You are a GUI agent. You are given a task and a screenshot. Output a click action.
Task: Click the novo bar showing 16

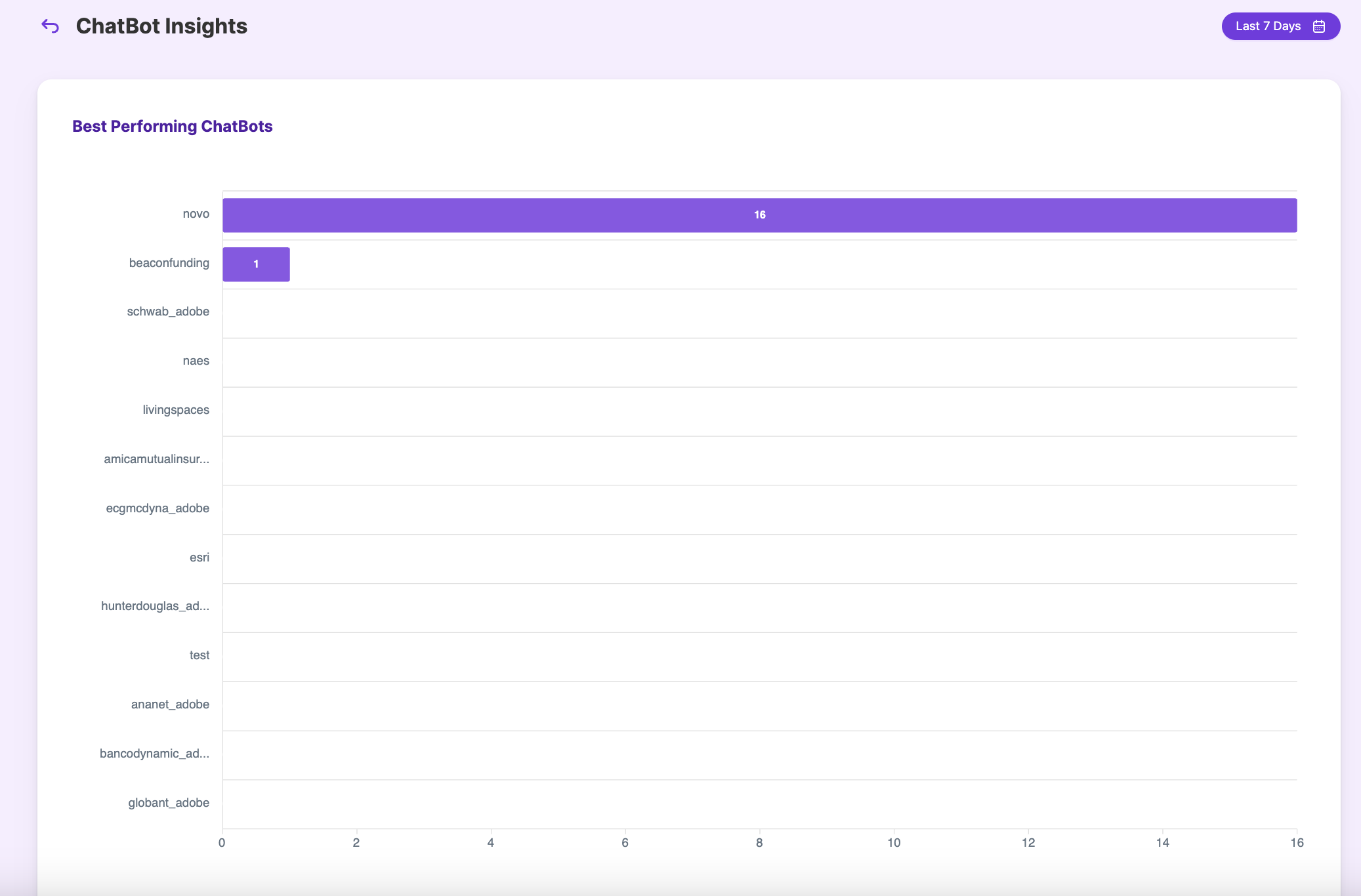[759, 215]
